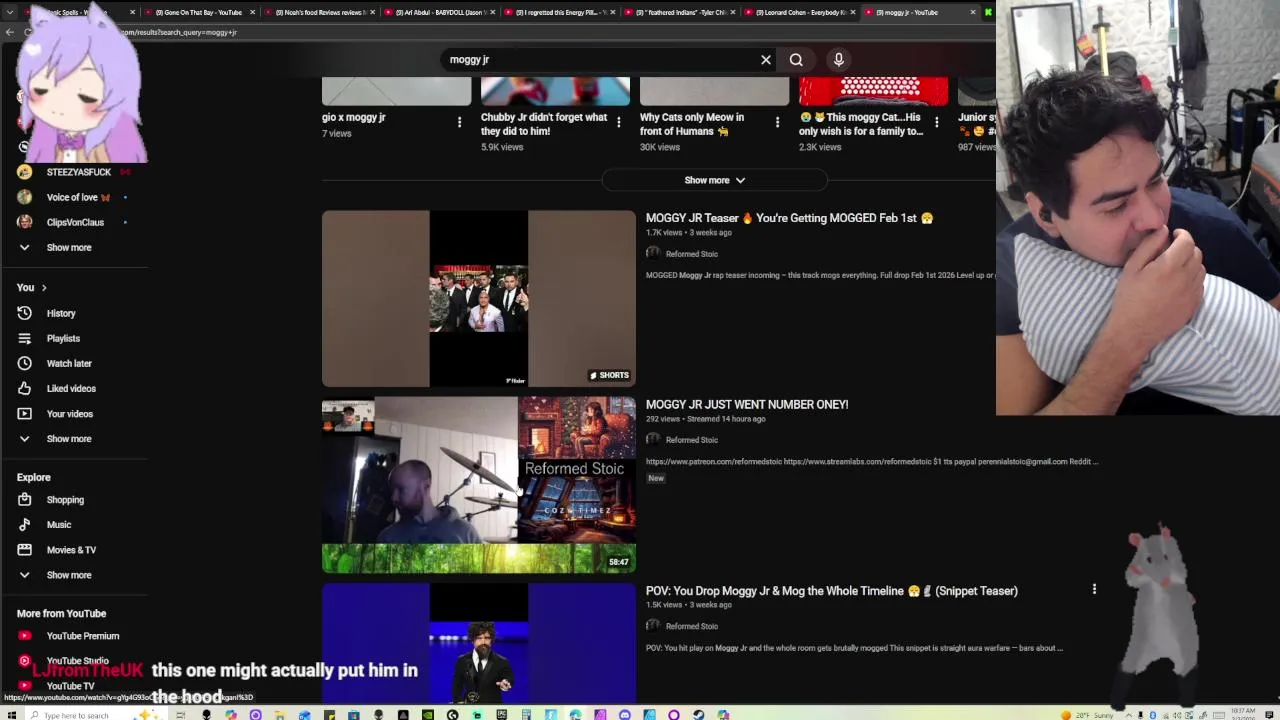
Task: Open options menu for 'gio x moggy jr'
Action: pos(460,122)
